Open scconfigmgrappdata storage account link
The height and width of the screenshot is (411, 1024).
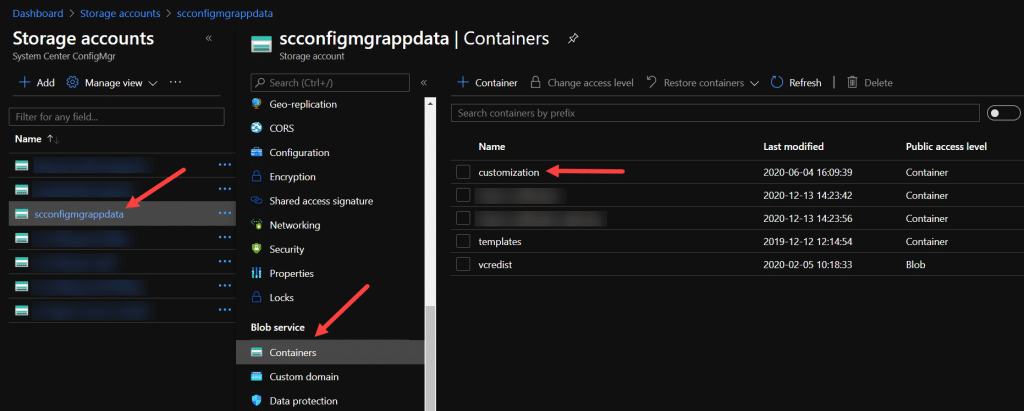(78, 214)
